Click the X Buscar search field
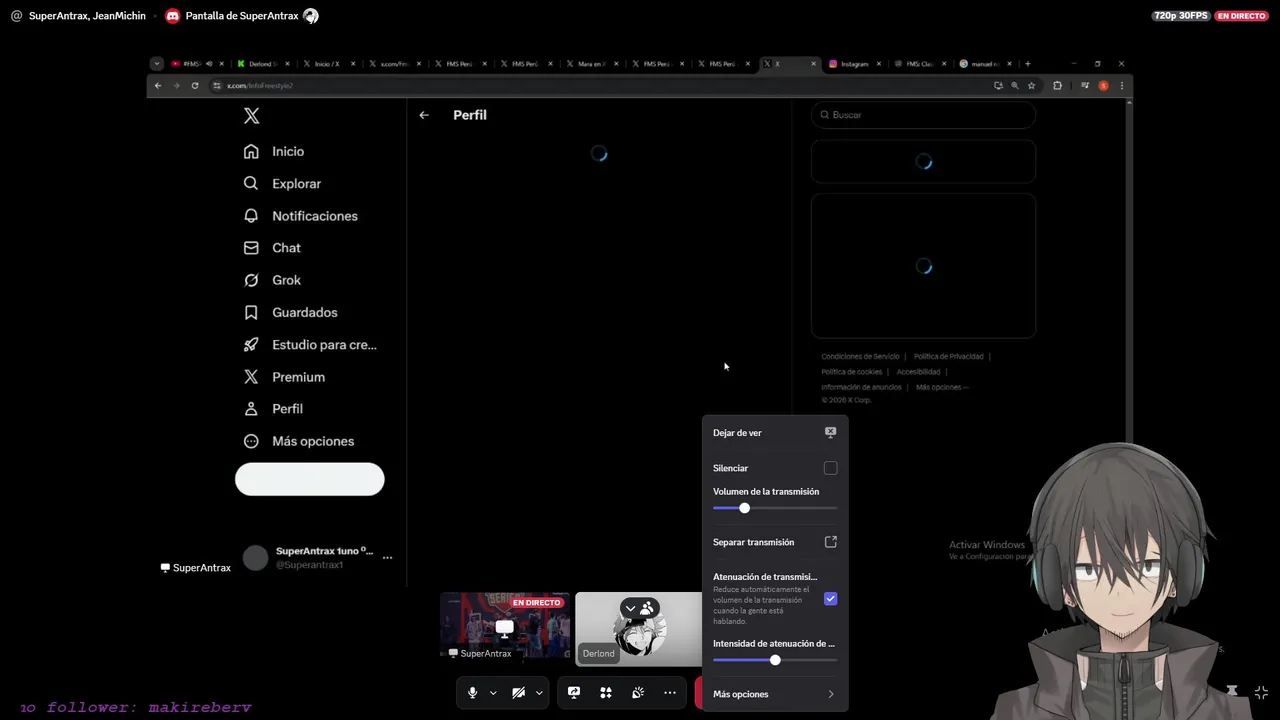 coord(923,115)
